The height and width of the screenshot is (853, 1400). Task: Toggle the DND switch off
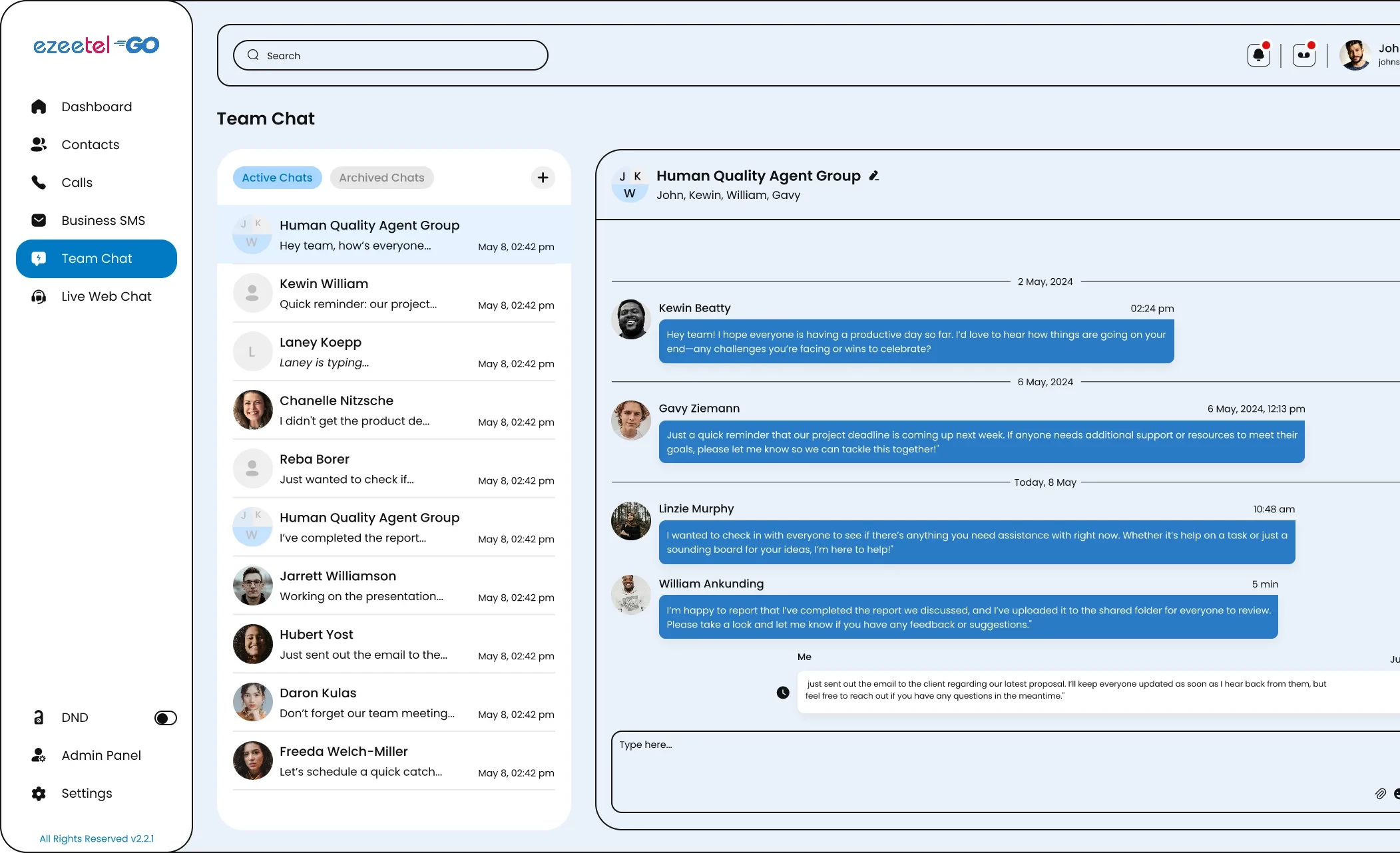165,717
